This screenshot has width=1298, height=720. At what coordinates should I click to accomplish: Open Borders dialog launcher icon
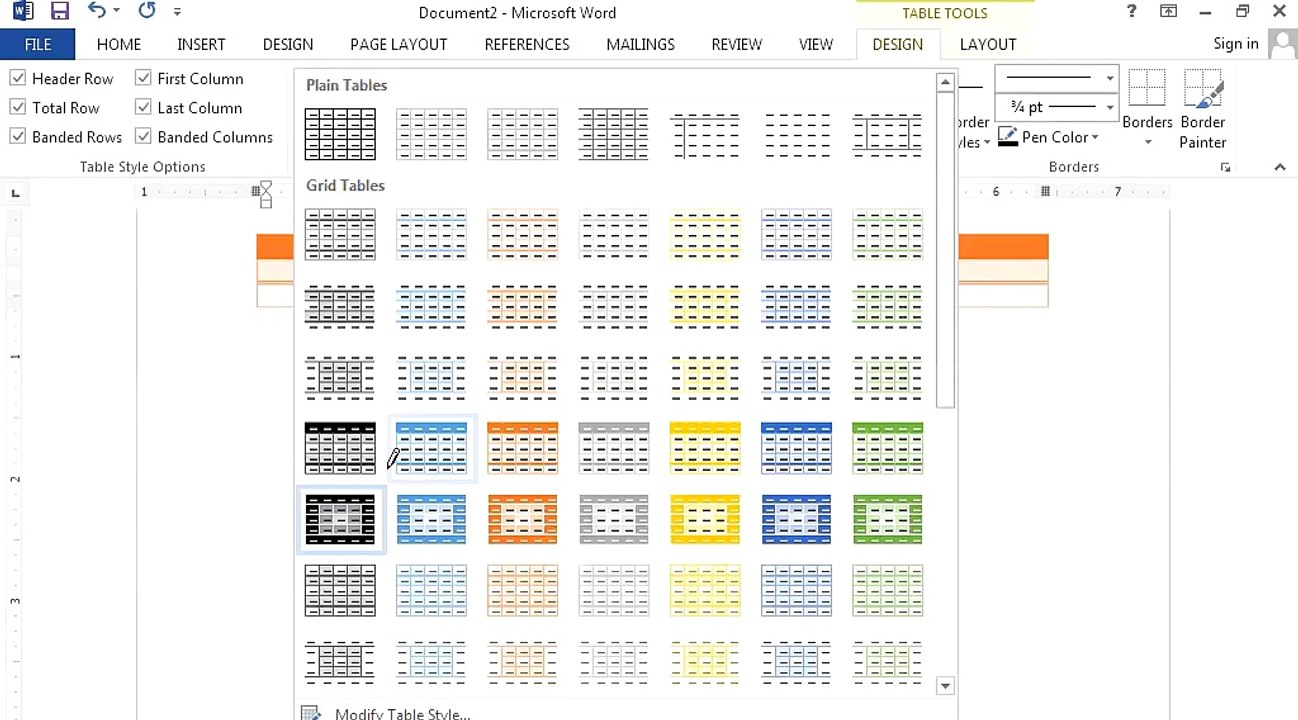1225,168
